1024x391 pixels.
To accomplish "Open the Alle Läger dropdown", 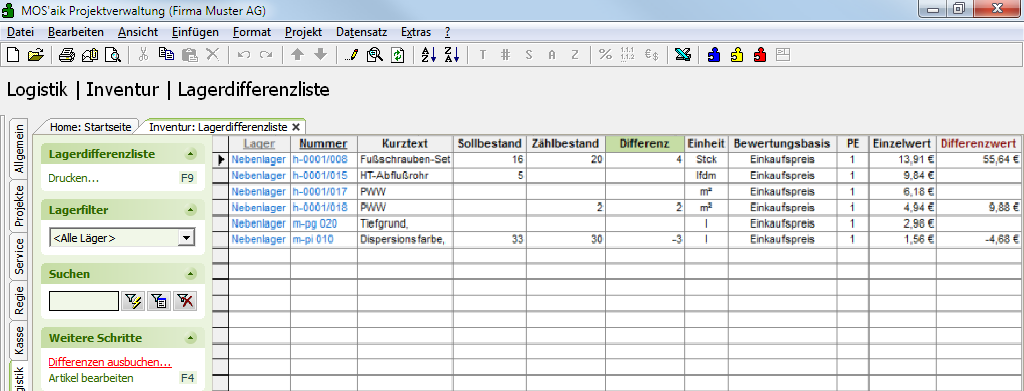I will (187, 238).
